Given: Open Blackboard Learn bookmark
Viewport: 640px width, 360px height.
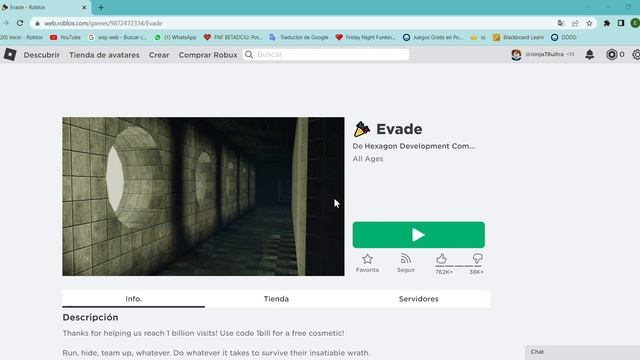Looking at the screenshot, I should [x=518, y=37].
